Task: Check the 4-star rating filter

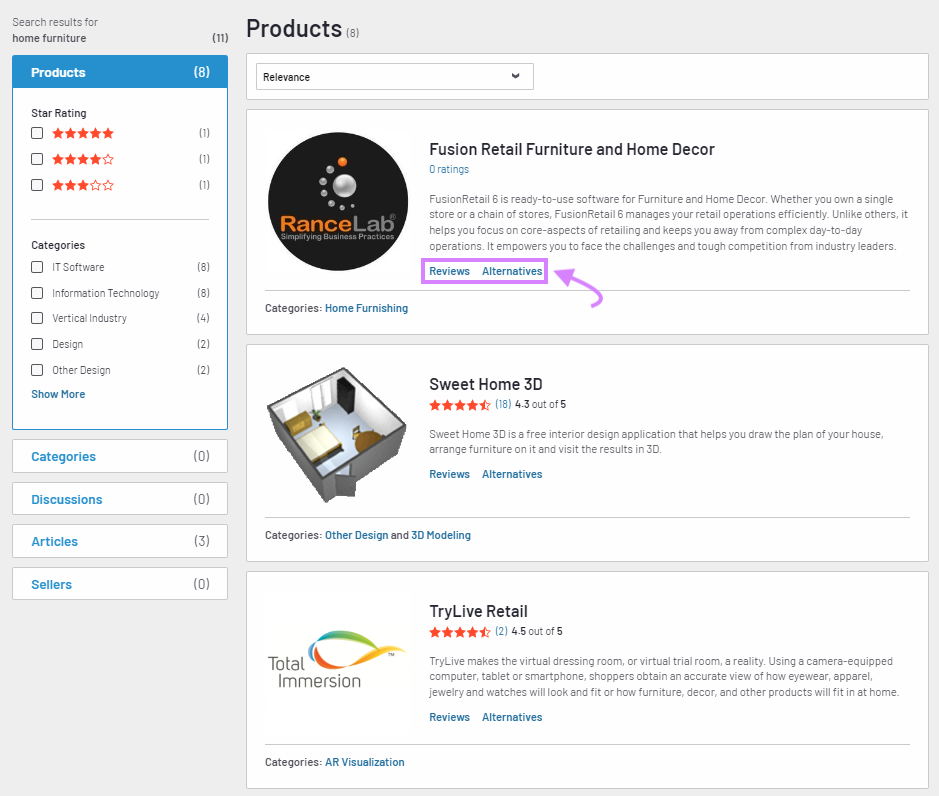Action: (37, 158)
